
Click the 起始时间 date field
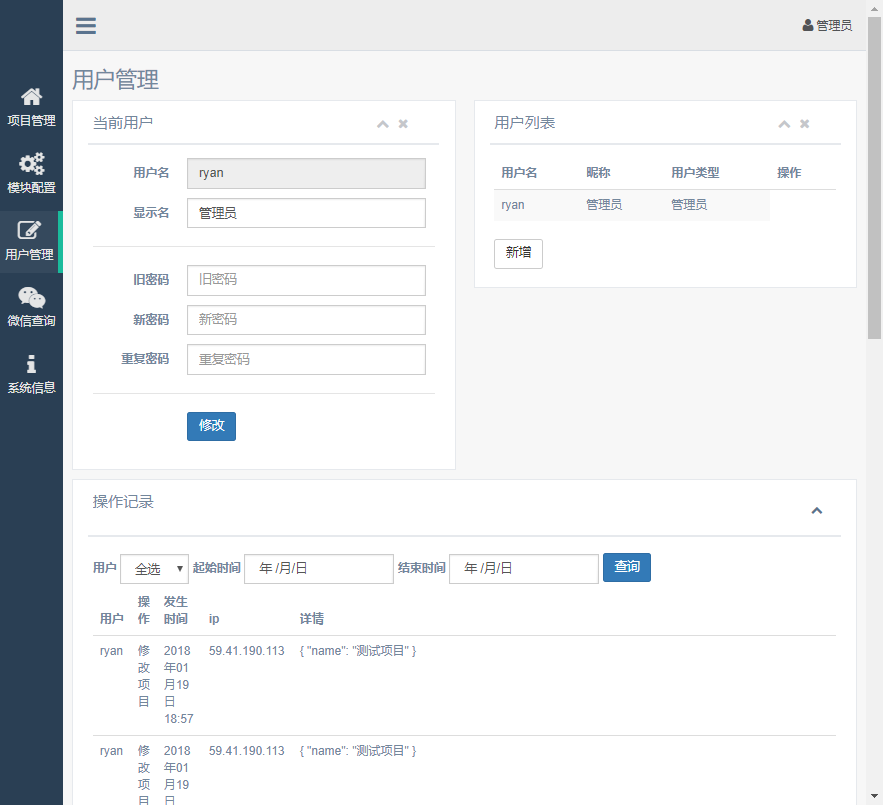[x=318, y=568]
